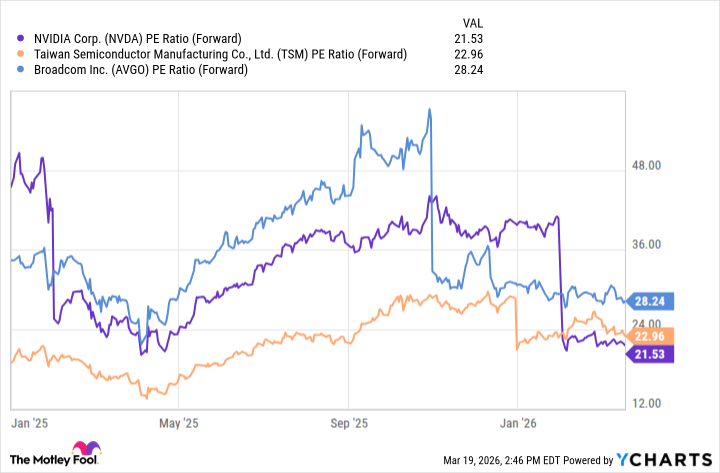Select the Taiwan Semiconductor (TSM) legend label
720x473 pixels.
(x=212, y=54)
